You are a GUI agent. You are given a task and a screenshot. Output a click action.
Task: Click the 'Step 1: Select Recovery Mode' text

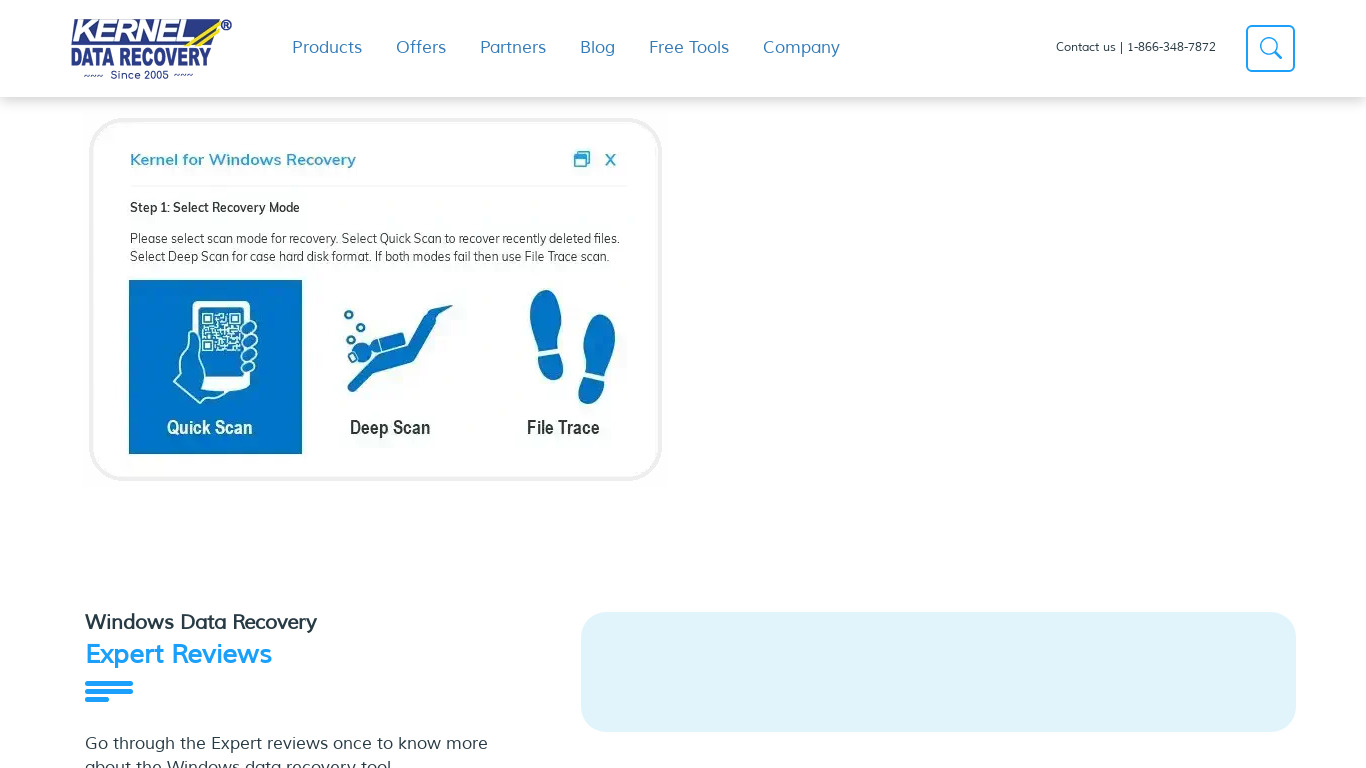point(215,208)
